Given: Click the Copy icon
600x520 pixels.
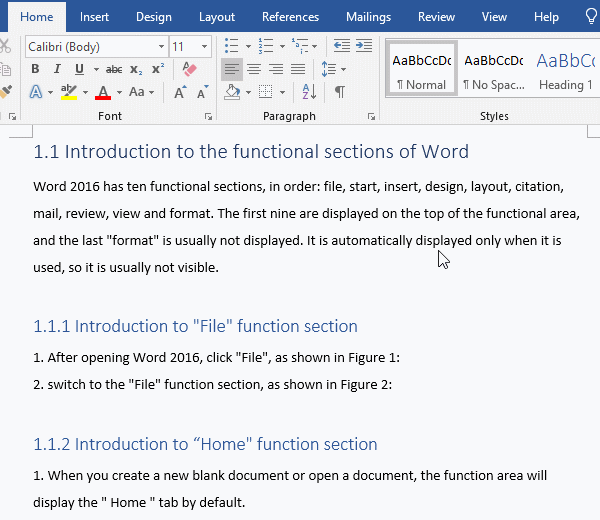Looking at the screenshot, I should [5, 70].
